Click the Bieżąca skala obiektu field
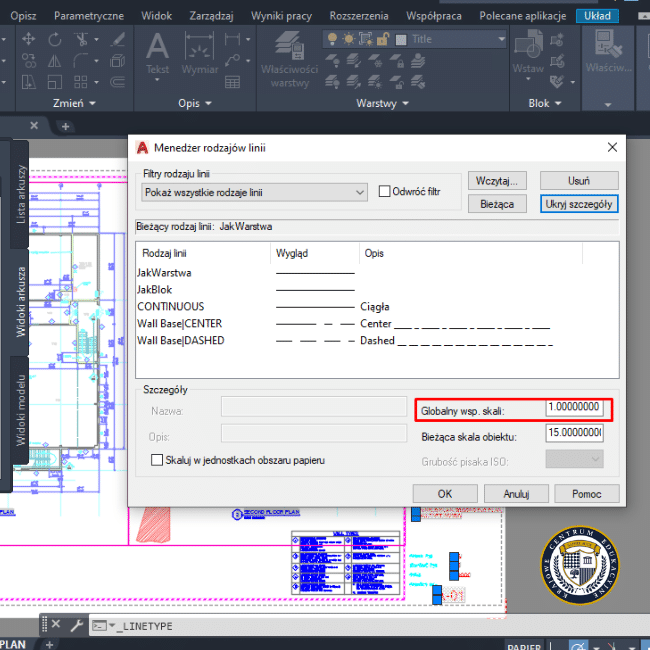Viewport: 650px width, 650px height. pos(574,433)
